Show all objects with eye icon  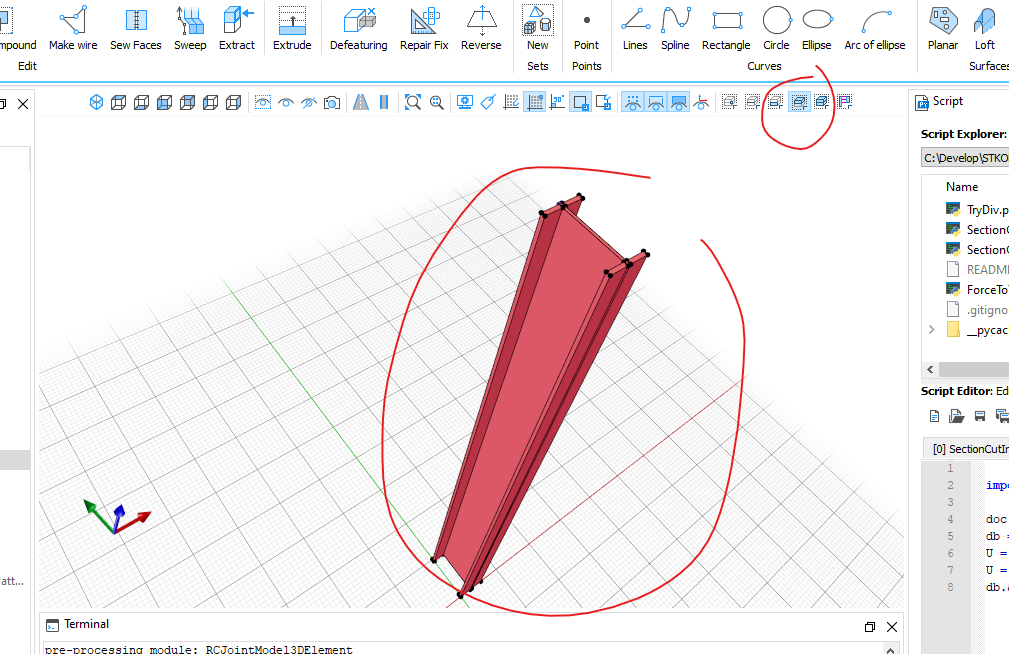pyautogui.click(x=286, y=102)
